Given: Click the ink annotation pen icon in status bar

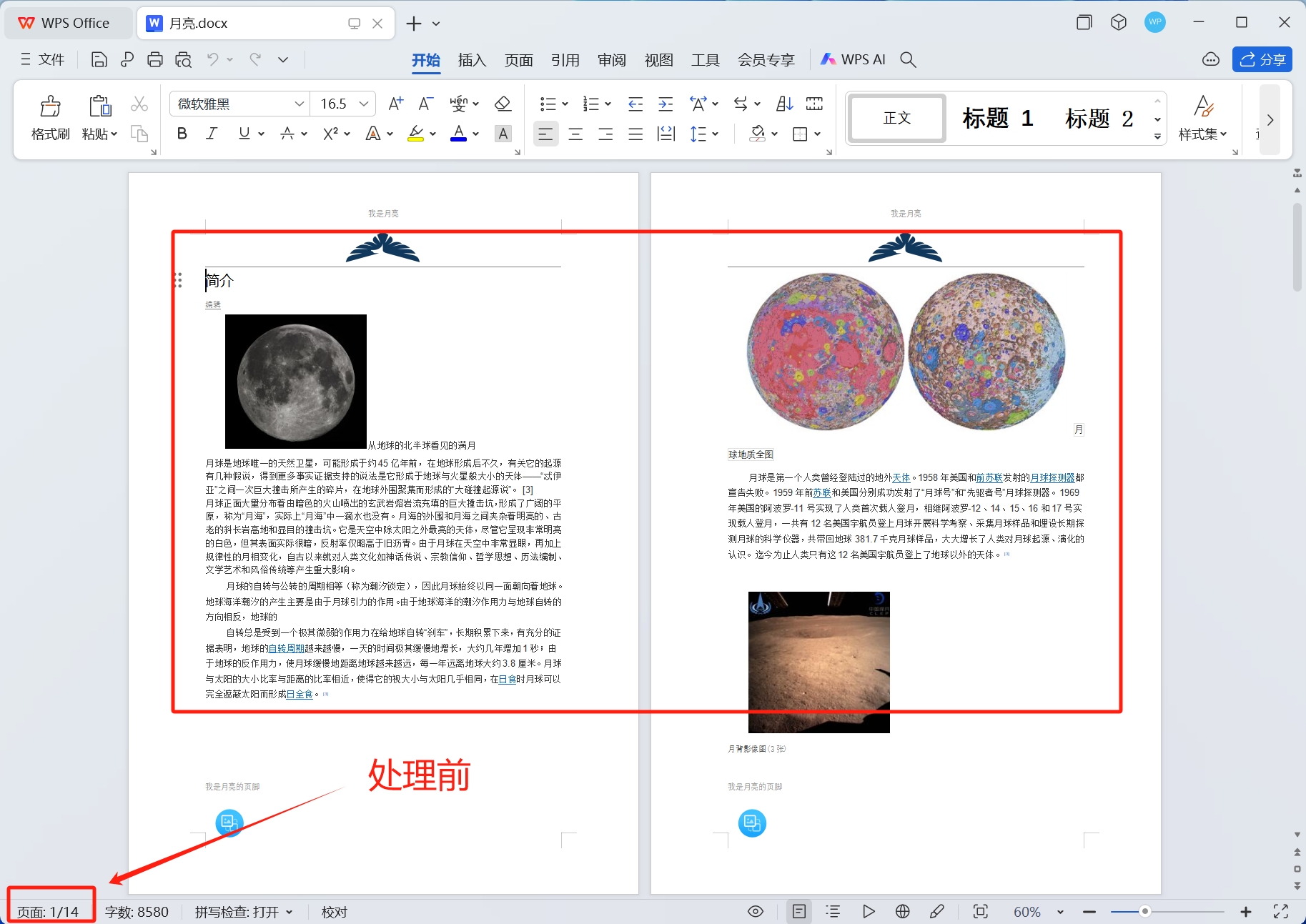Looking at the screenshot, I should tap(937, 911).
